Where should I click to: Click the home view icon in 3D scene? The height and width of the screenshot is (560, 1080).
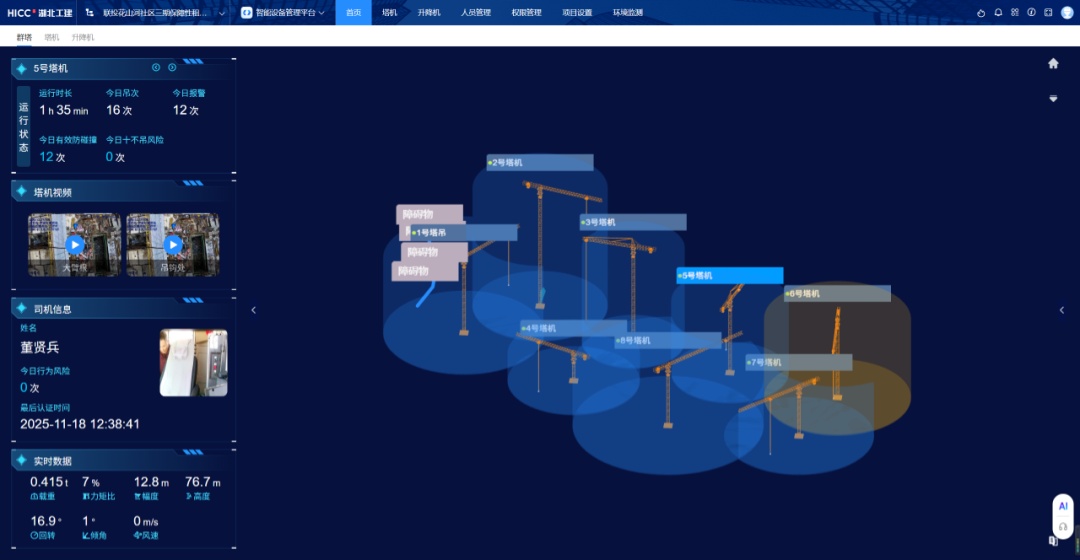(x=1053, y=63)
